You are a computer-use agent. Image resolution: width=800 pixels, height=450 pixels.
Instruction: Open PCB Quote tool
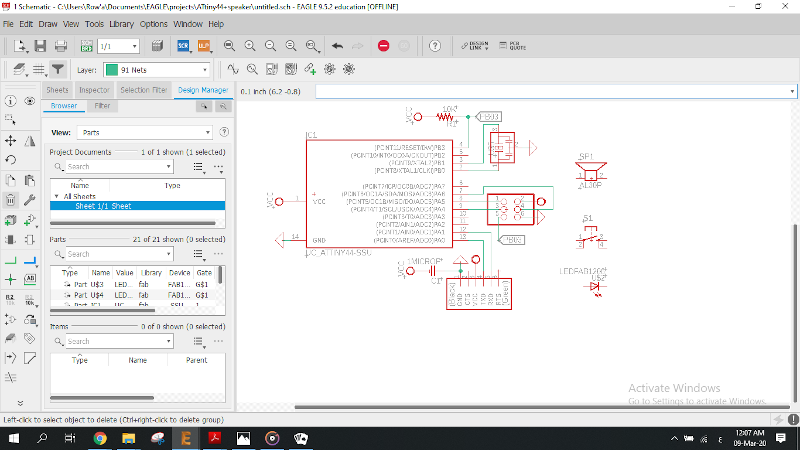pos(512,46)
